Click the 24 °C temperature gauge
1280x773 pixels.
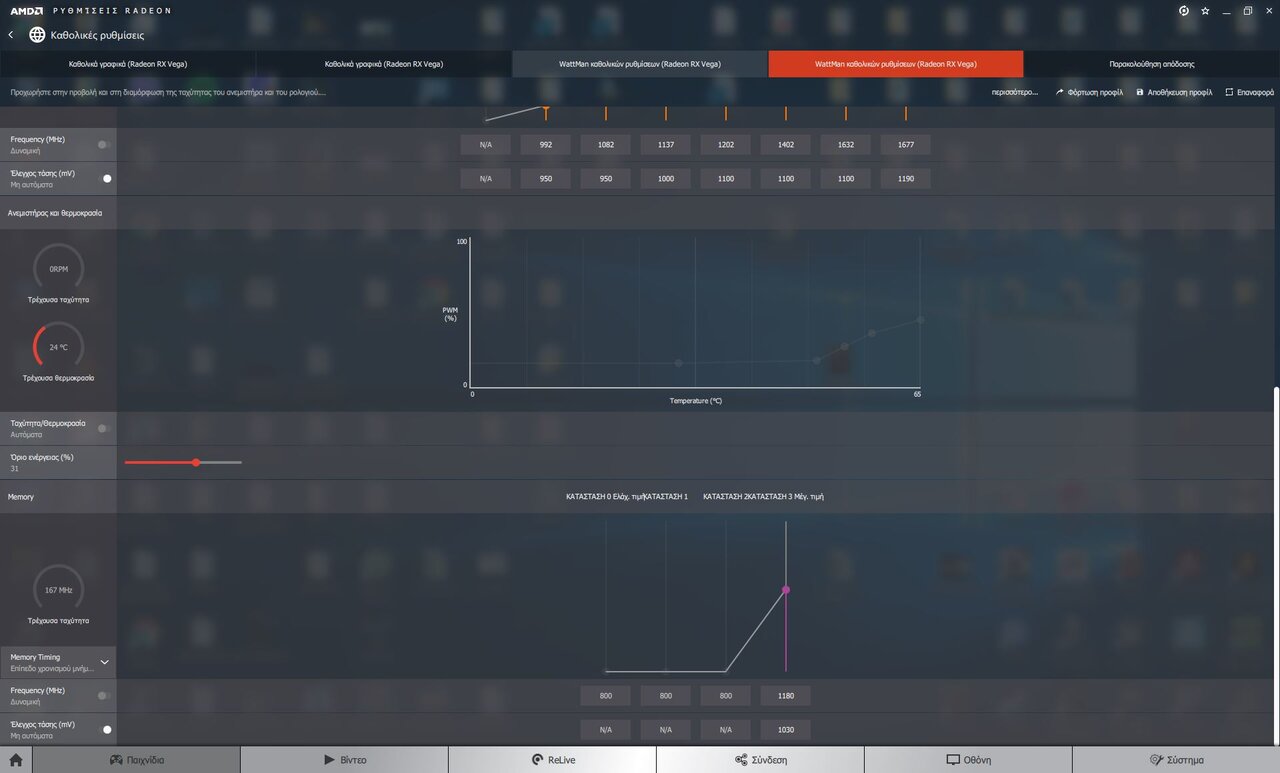point(58,347)
